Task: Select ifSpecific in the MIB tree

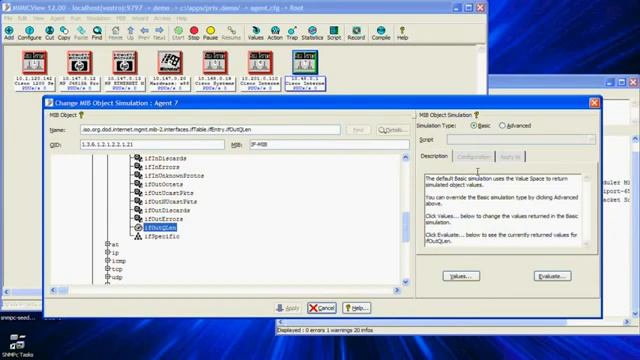Action: [x=162, y=236]
